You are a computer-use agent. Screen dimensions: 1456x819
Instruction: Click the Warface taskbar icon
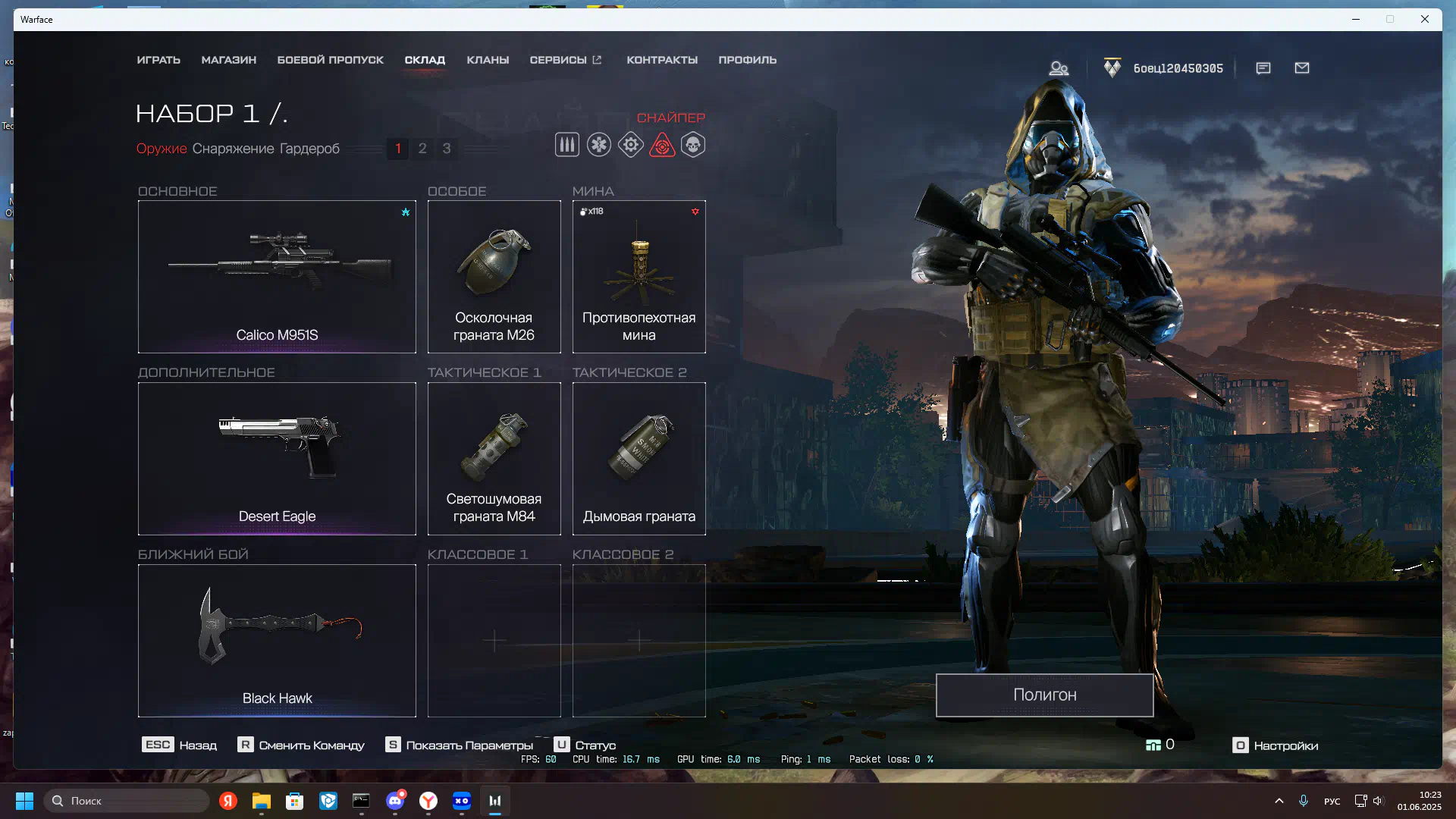[495, 801]
